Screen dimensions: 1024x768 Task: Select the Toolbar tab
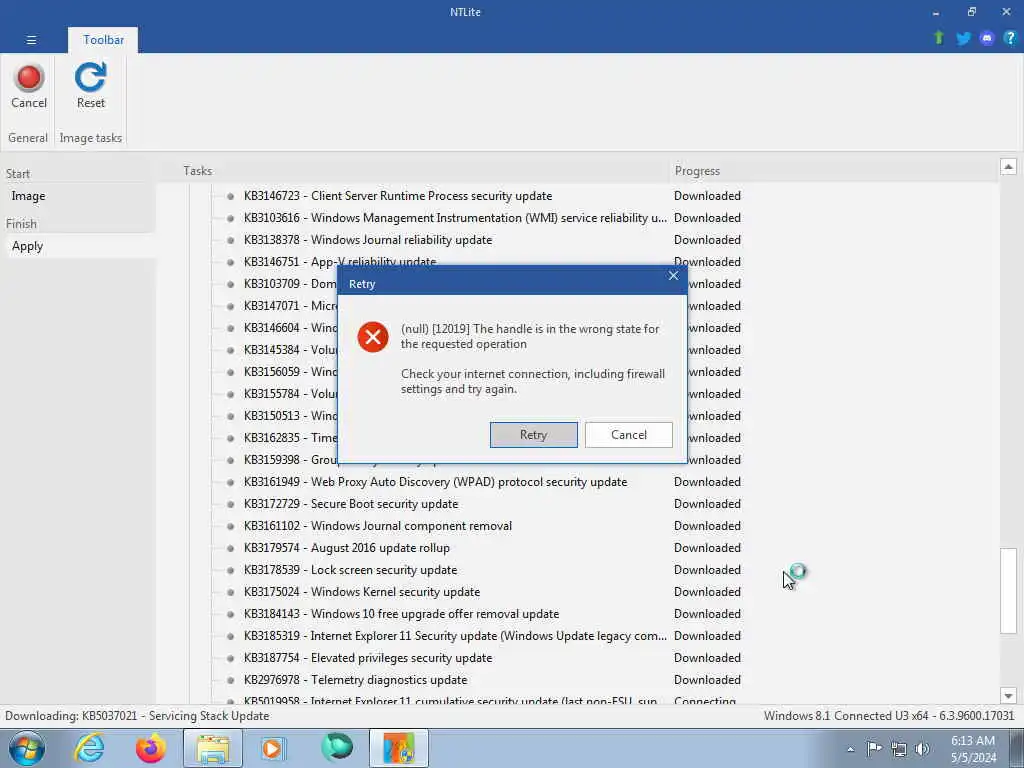103,40
